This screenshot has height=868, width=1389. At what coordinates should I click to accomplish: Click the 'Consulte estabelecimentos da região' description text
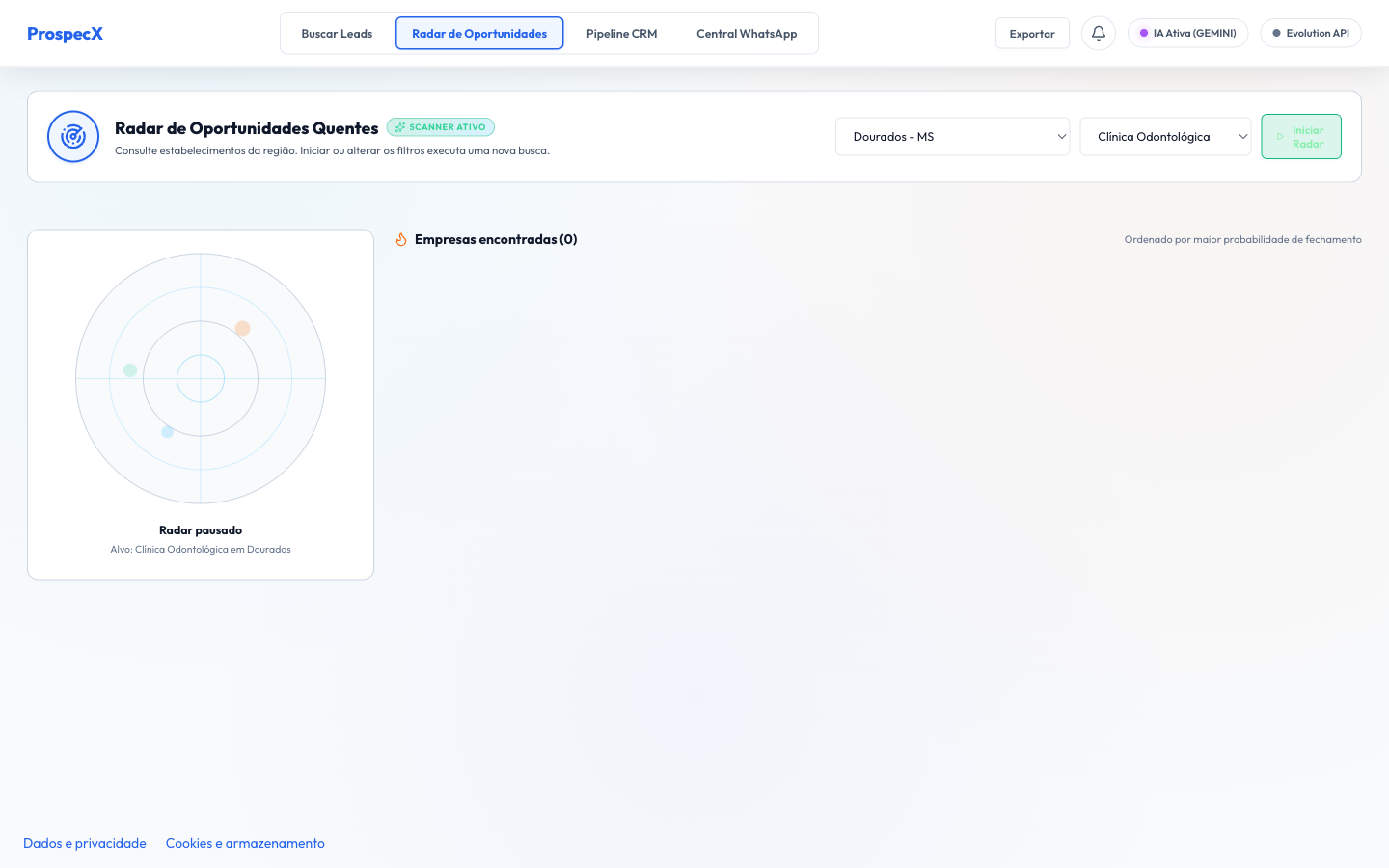pyautogui.click(x=332, y=151)
